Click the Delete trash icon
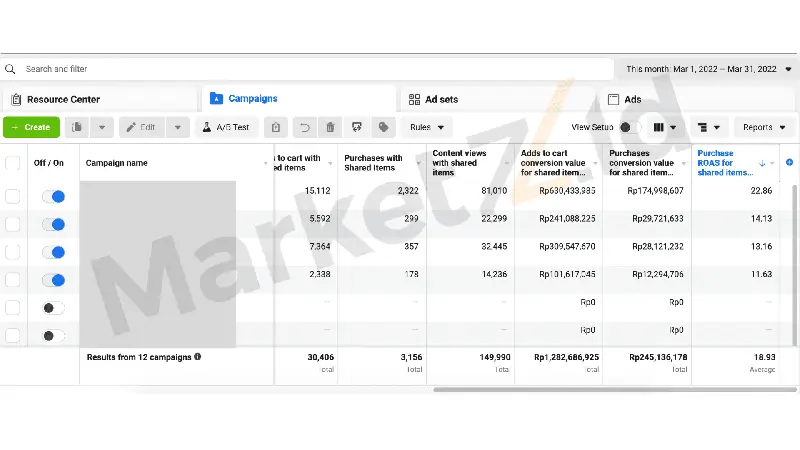Screen dimensions: 800x450 [x=330, y=128]
